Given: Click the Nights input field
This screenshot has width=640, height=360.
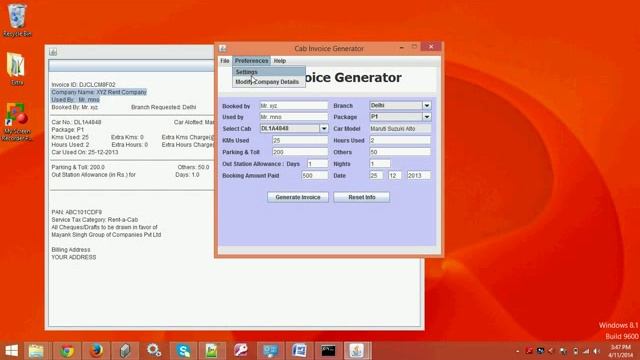Looking at the screenshot, I should (380, 164).
